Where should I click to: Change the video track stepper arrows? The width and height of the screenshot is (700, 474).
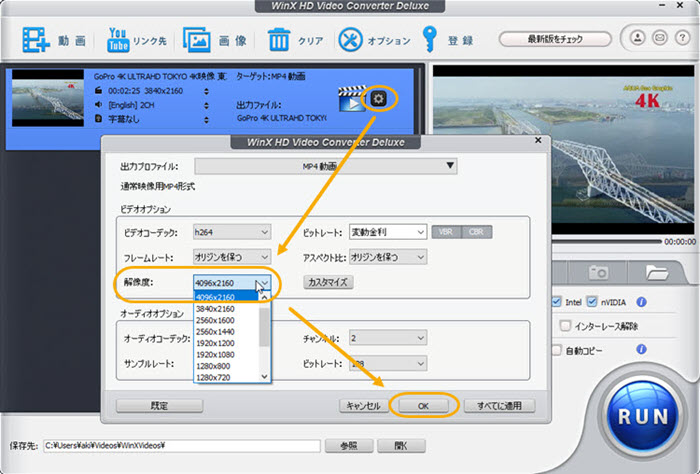coord(206,91)
